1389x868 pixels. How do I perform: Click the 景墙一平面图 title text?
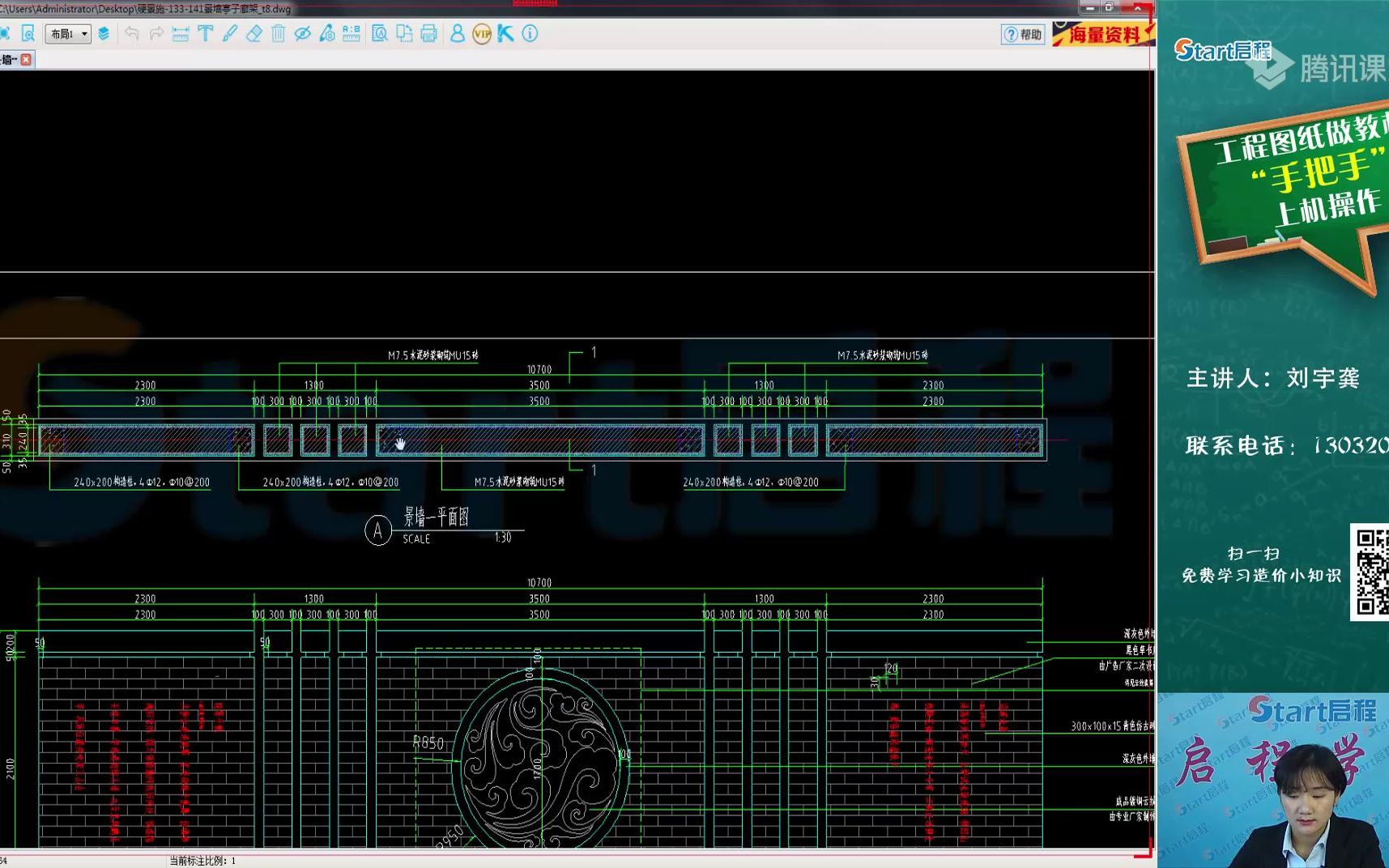[436, 517]
